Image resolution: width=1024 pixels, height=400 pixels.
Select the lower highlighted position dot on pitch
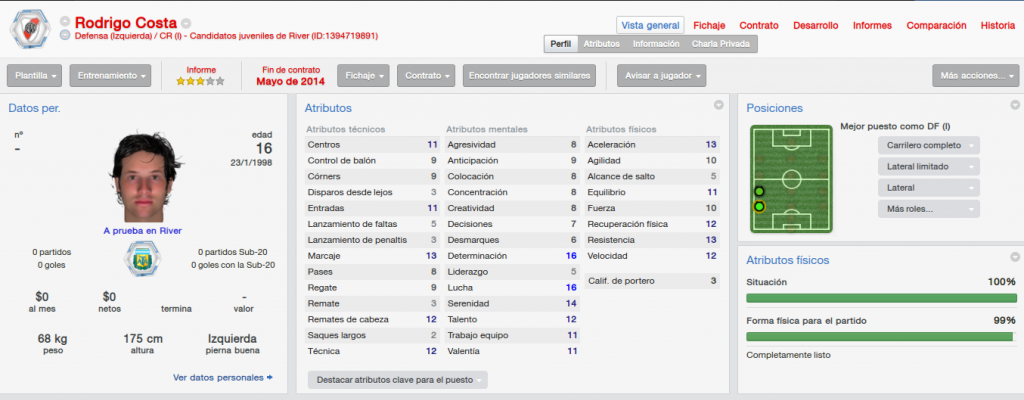tap(759, 207)
